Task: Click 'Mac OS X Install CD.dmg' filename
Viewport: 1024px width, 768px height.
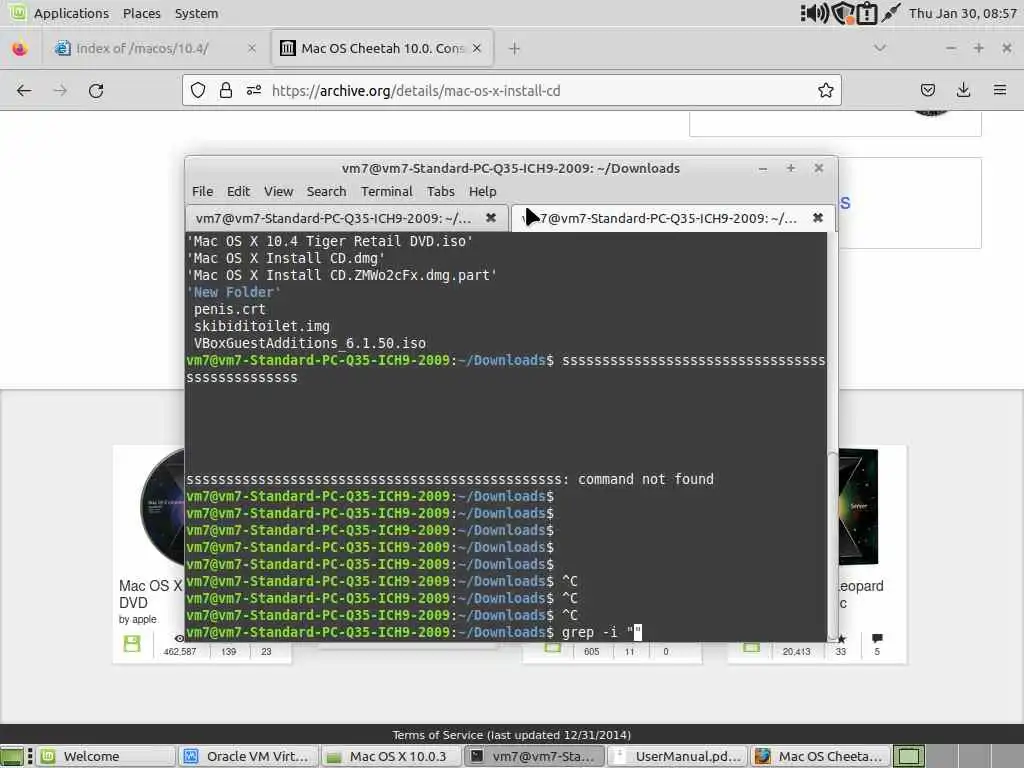Action: click(285, 258)
